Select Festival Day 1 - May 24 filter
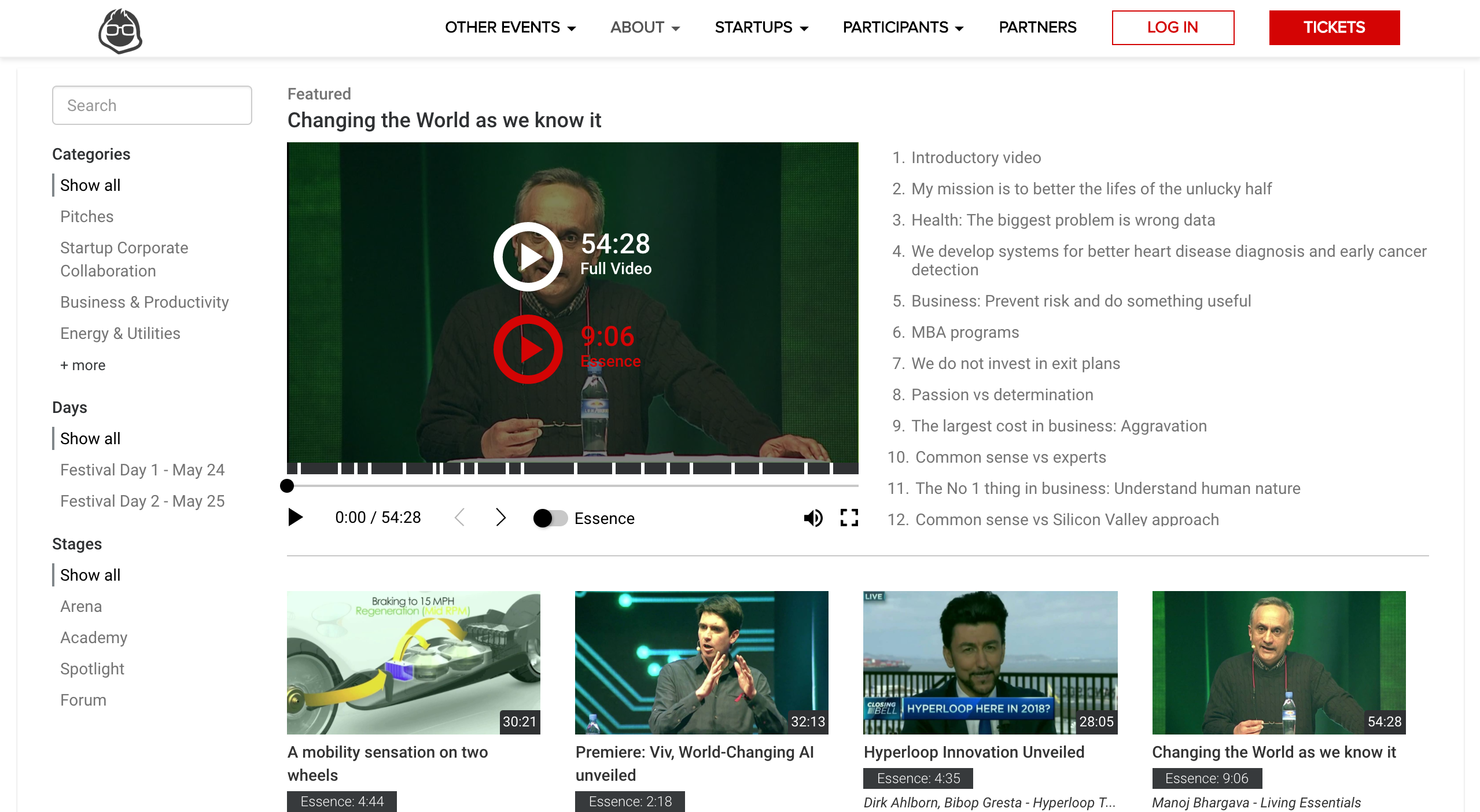The height and width of the screenshot is (812, 1480). 142,470
